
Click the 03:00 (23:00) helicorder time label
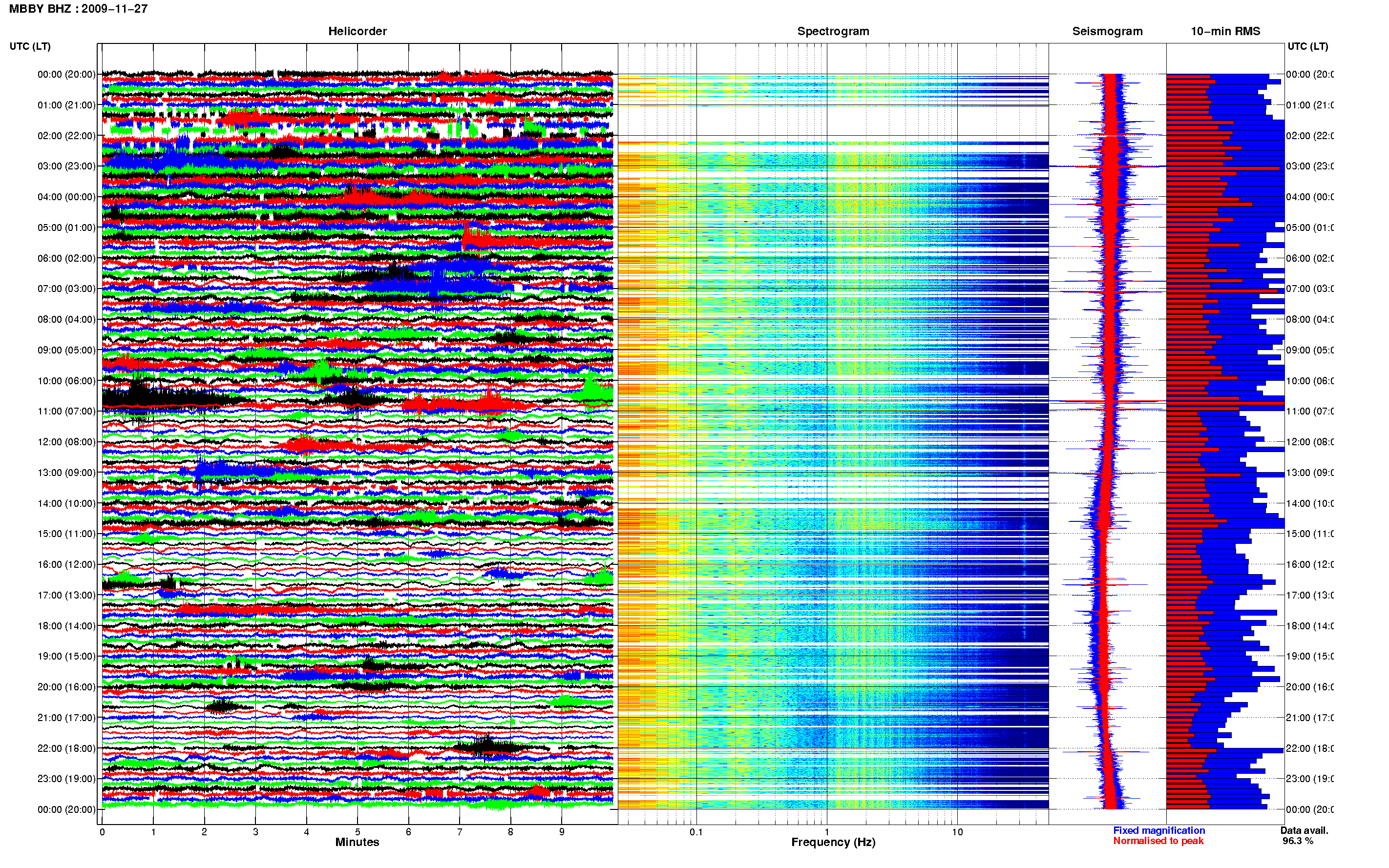coord(66,166)
